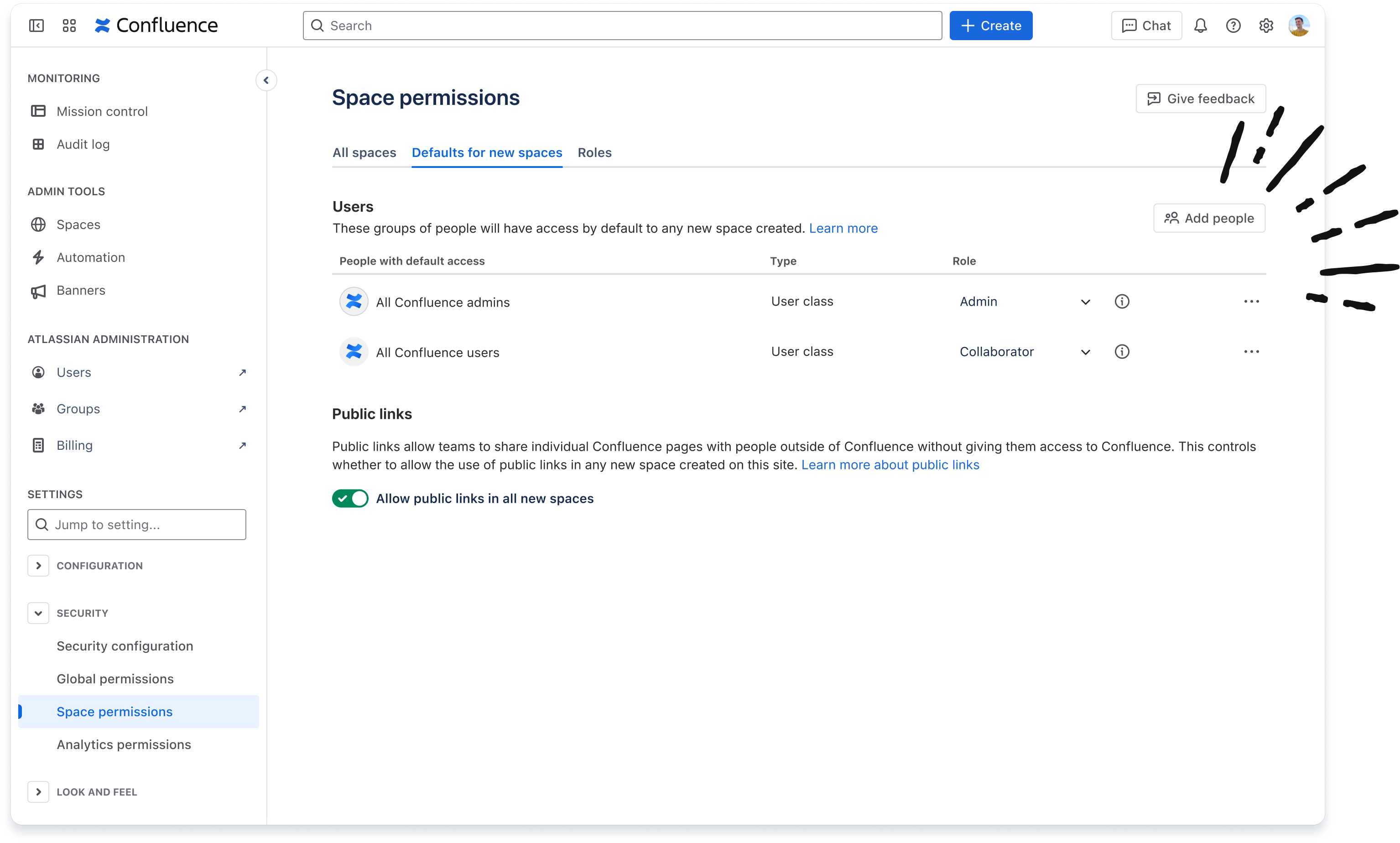
Task: Click the Give feedback button
Action: (1201, 98)
